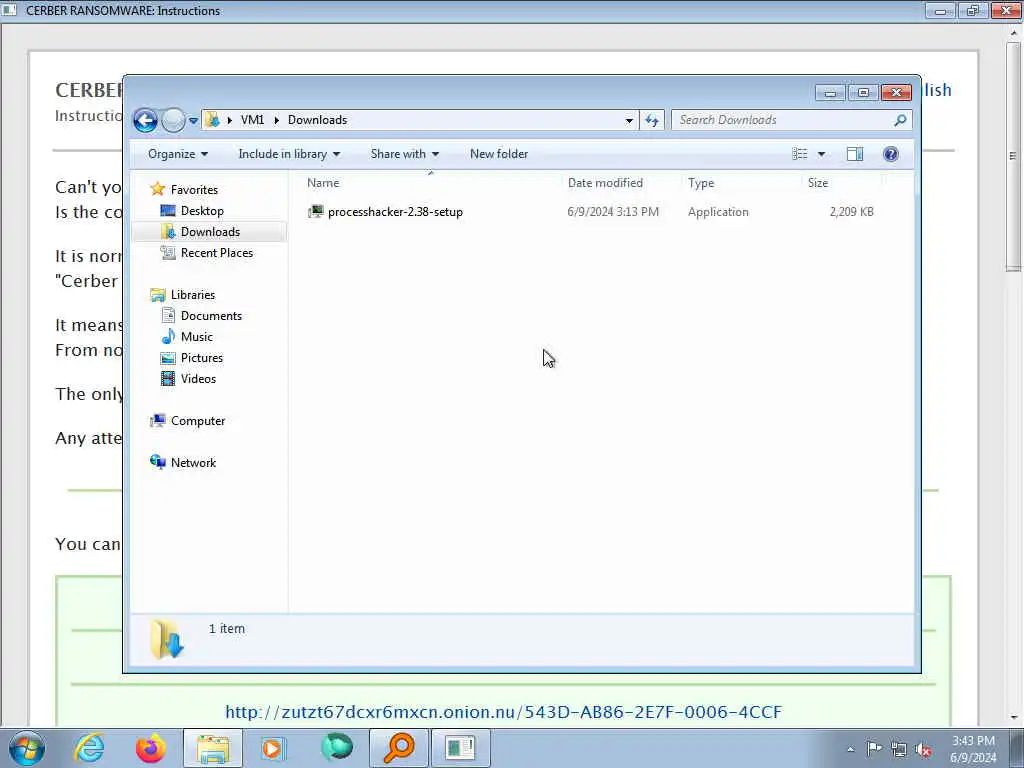
Task: Show hidden tray icons arrow
Action: [x=850, y=749]
